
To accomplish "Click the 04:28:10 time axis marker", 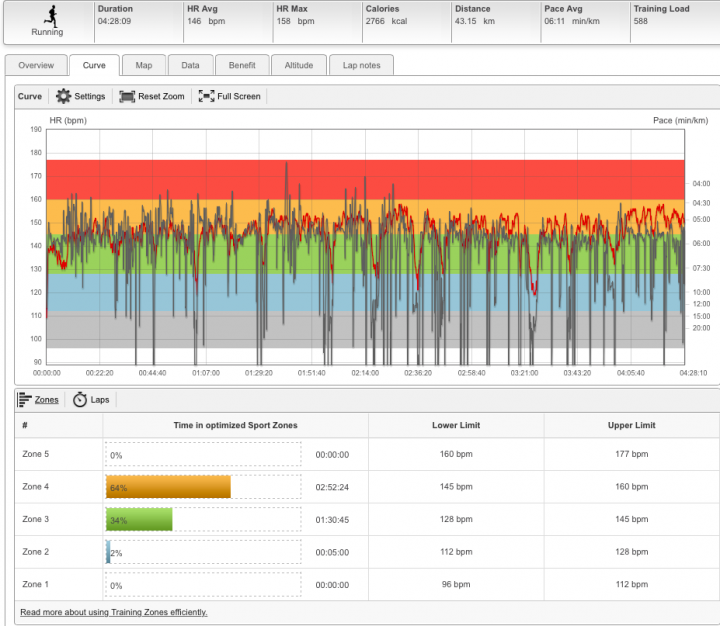I will 693,373.
